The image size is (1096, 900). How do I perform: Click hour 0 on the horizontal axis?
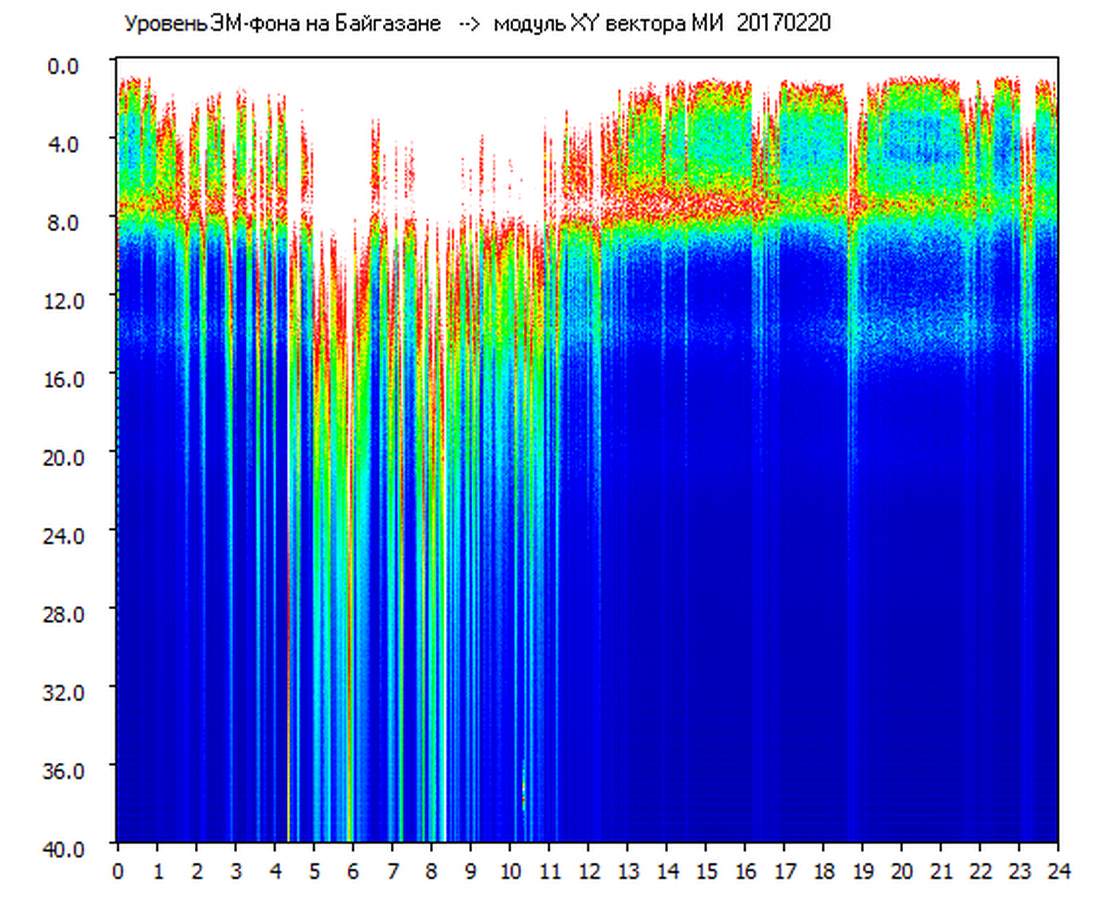[x=118, y=871]
